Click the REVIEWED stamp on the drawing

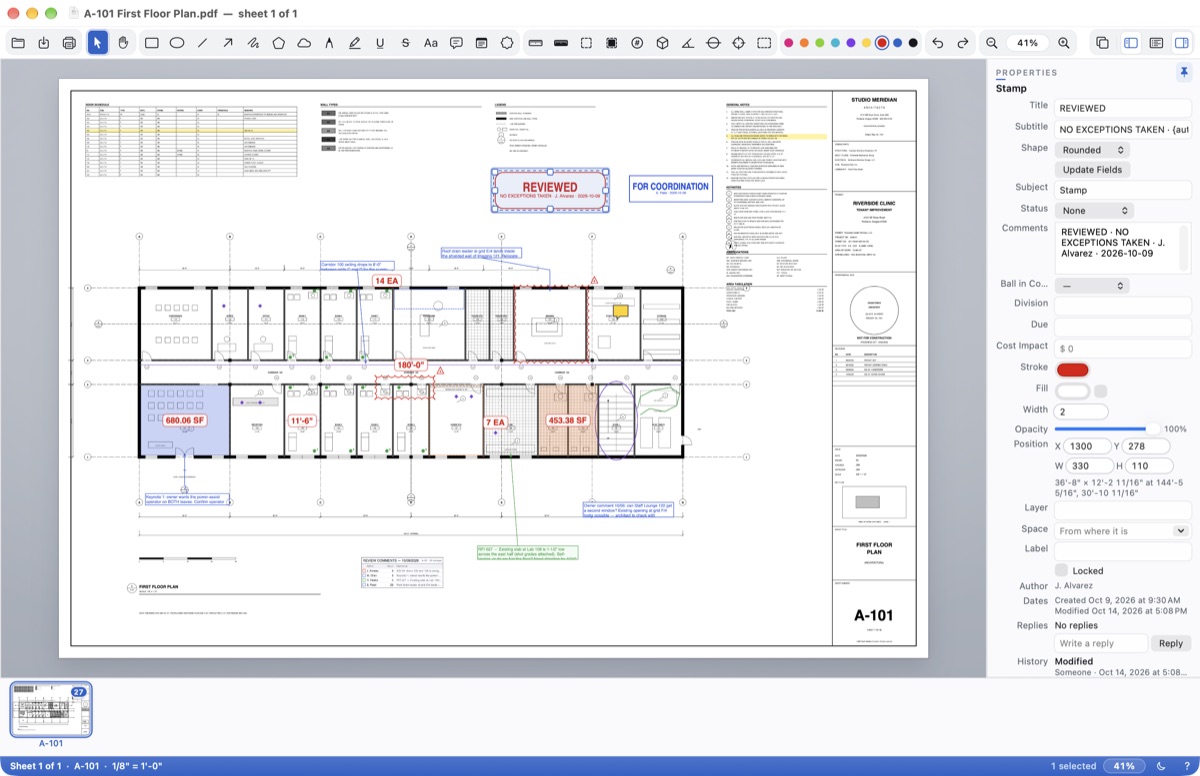pos(550,191)
